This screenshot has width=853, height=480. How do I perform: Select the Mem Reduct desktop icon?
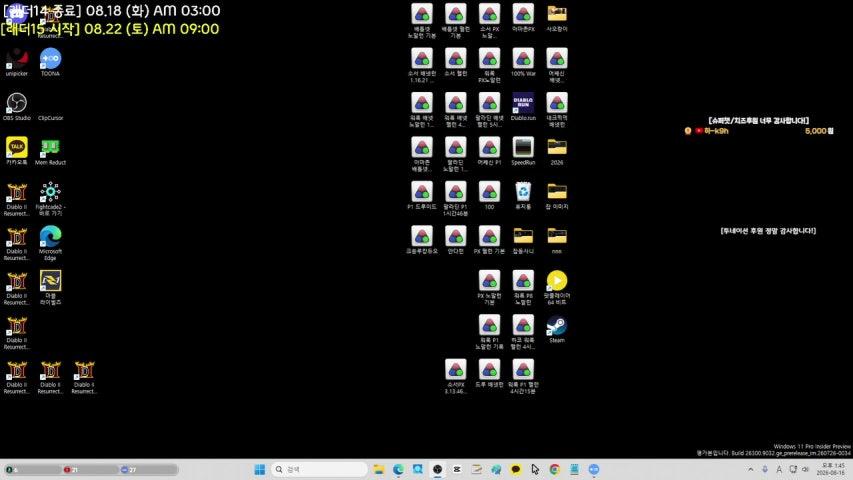click(x=50, y=151)
